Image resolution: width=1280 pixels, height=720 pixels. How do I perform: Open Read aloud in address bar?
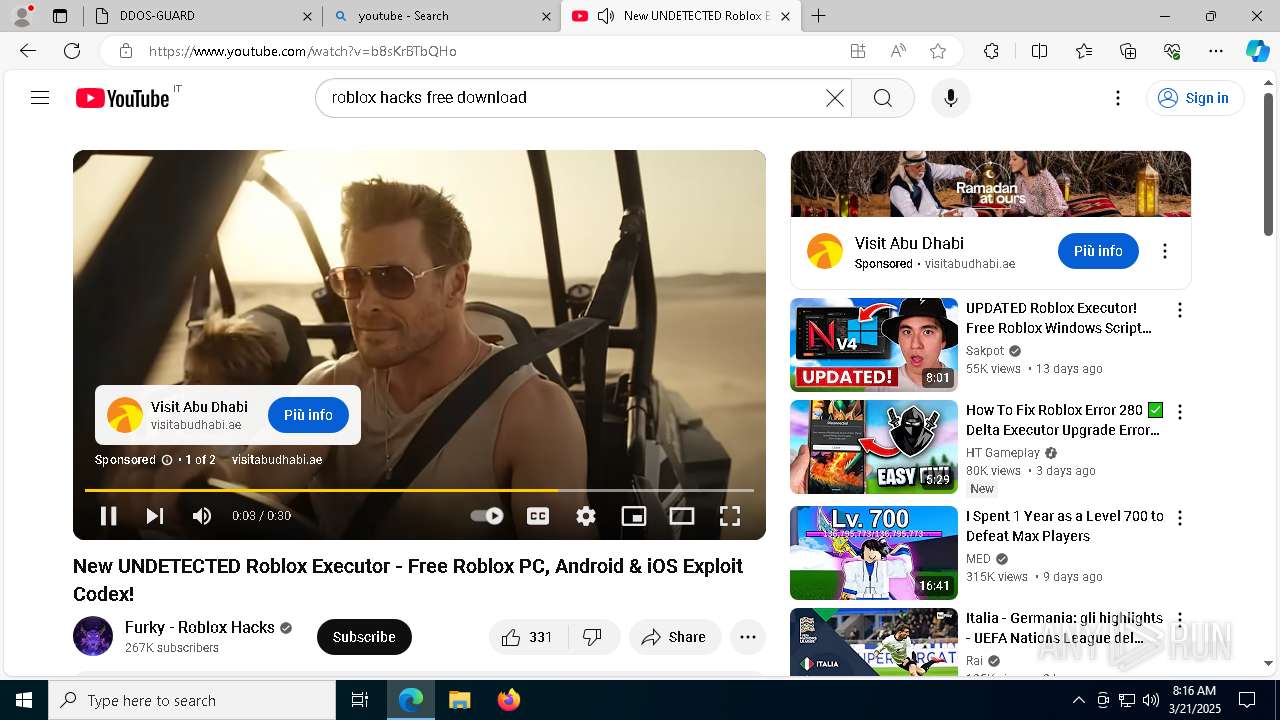(x=898, y=51)
